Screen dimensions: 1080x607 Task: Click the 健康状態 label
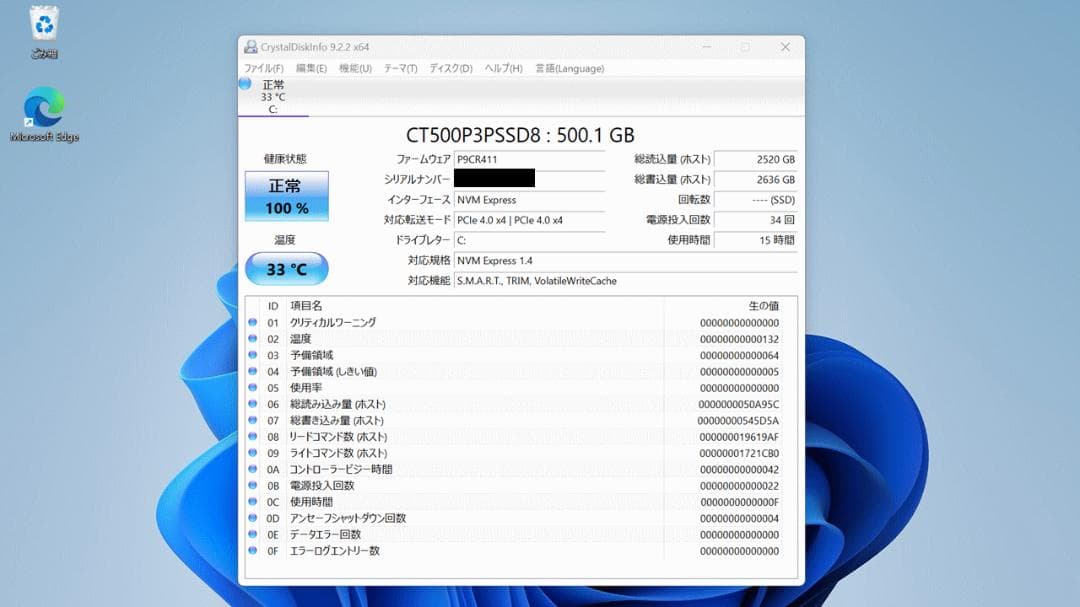(285, 159)
